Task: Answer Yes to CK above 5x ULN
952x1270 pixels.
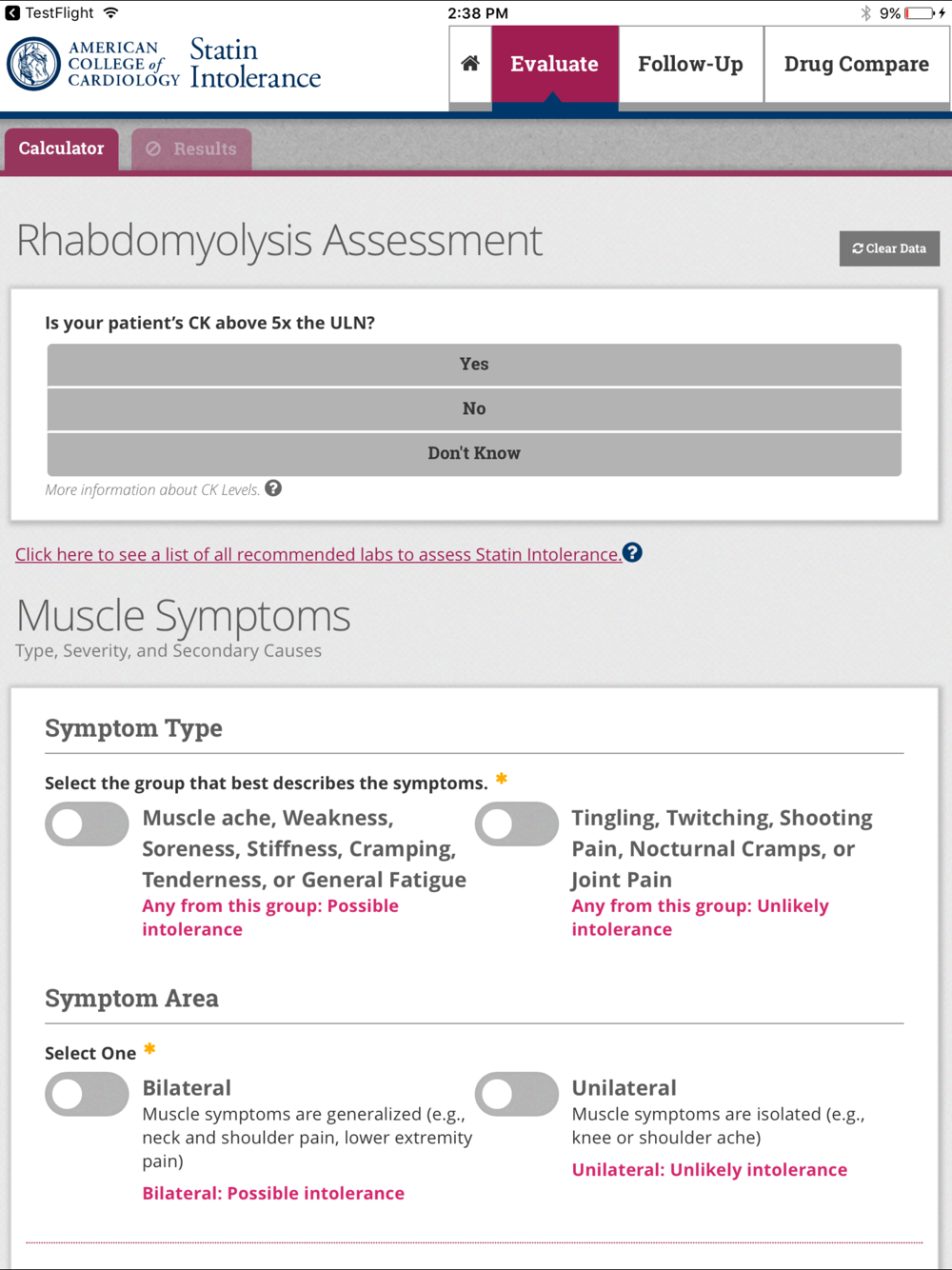Action: coord(474,365)
